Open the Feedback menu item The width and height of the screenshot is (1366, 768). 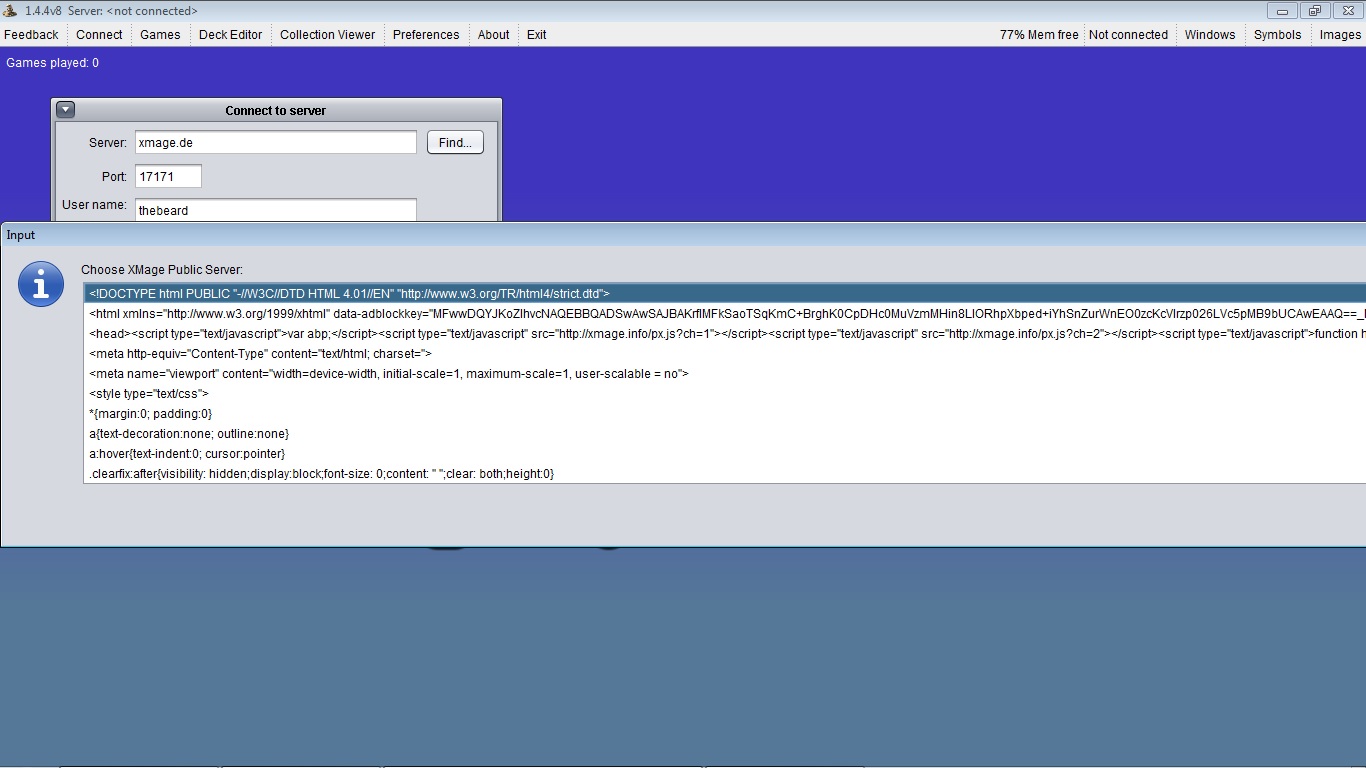pyautogui.click(x=32, y=34)
